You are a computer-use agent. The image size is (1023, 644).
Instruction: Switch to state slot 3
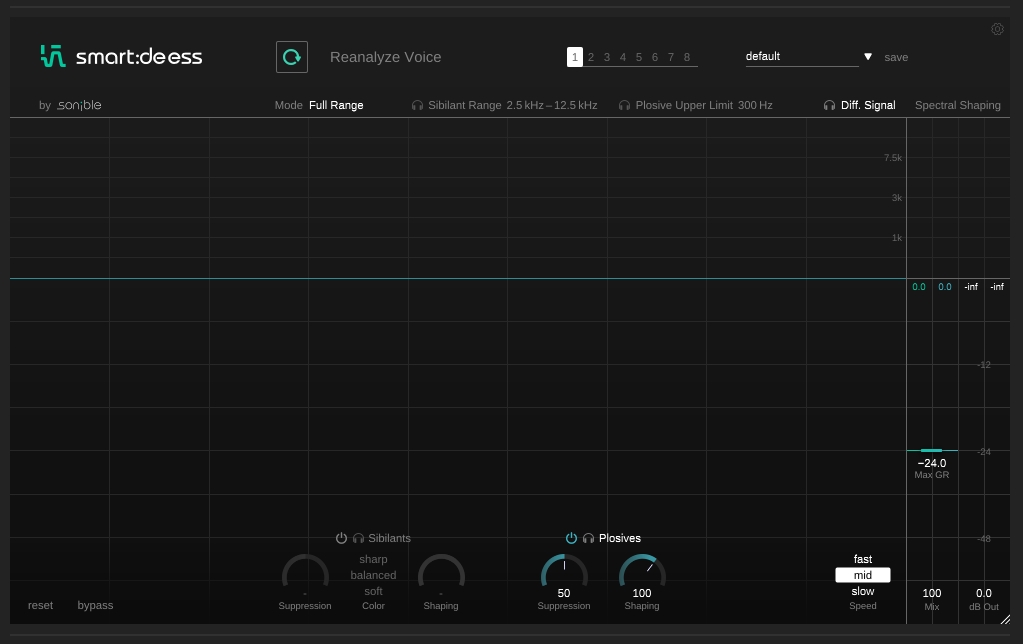[607, 57]
